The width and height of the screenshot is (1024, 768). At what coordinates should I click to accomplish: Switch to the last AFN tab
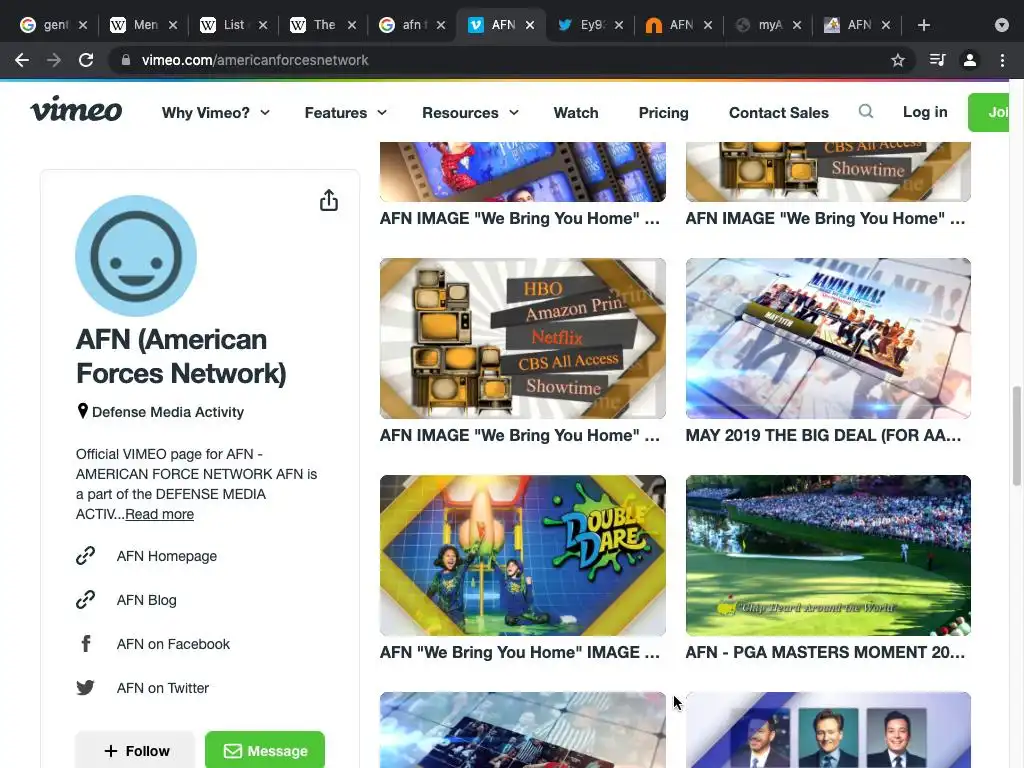coord(857,25)
